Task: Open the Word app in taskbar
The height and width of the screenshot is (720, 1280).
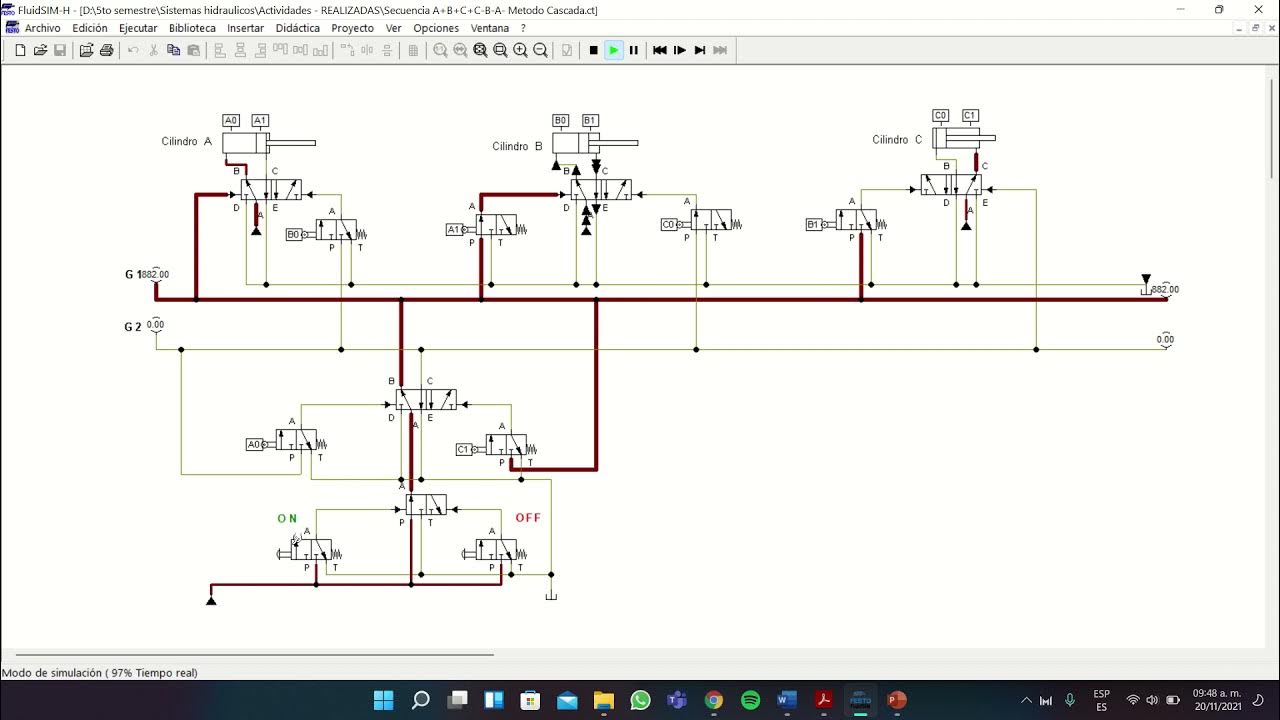Action: pos(786,700)
